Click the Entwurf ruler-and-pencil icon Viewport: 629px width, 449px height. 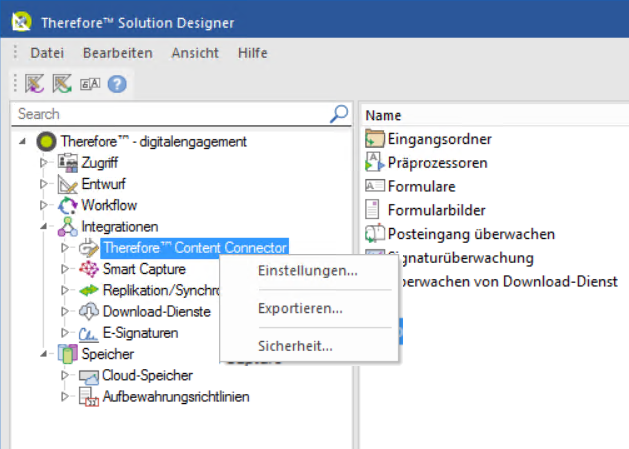click(x=68, y=184)
